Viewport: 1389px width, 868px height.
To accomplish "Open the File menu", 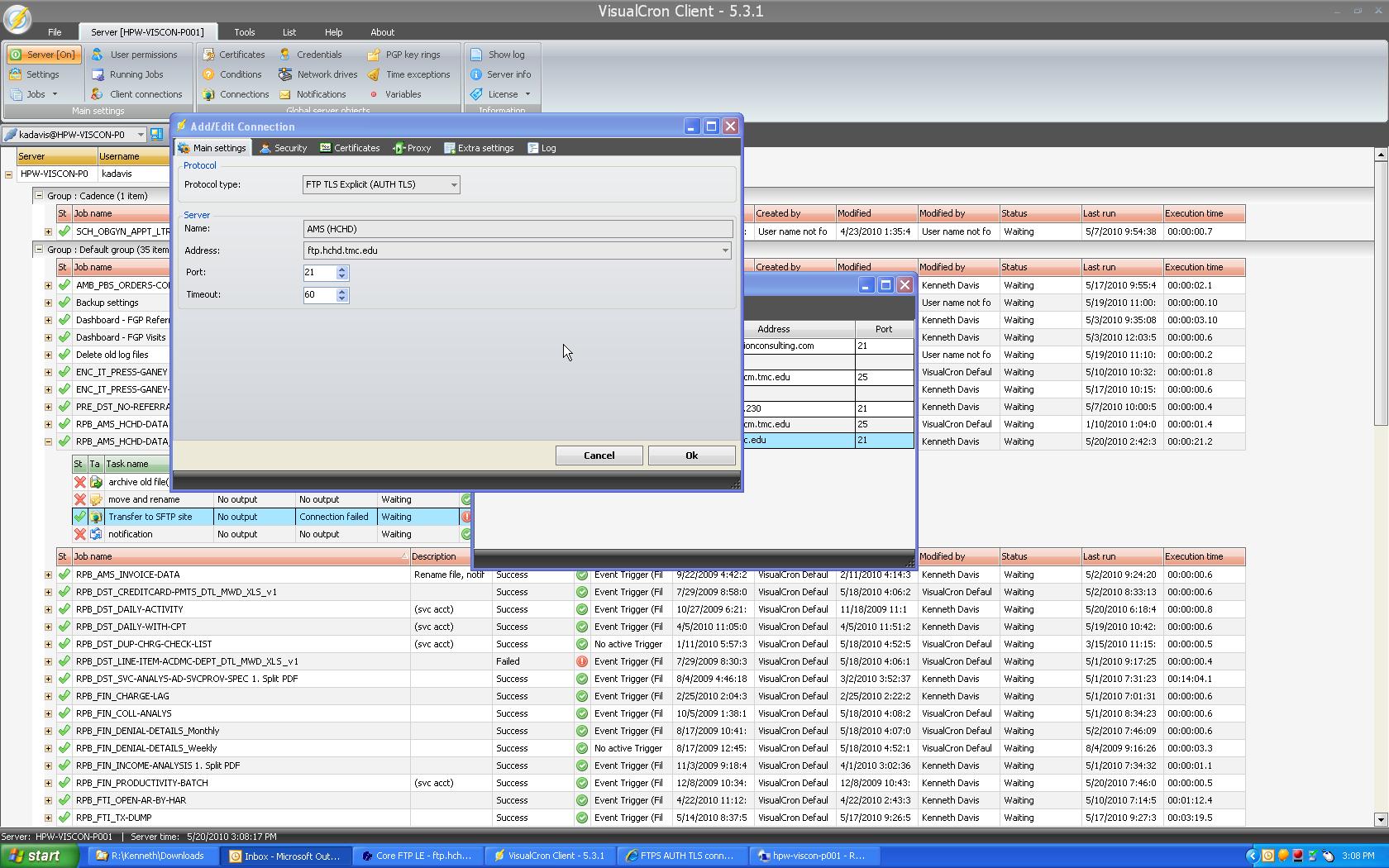I will (x=55, y=32).
